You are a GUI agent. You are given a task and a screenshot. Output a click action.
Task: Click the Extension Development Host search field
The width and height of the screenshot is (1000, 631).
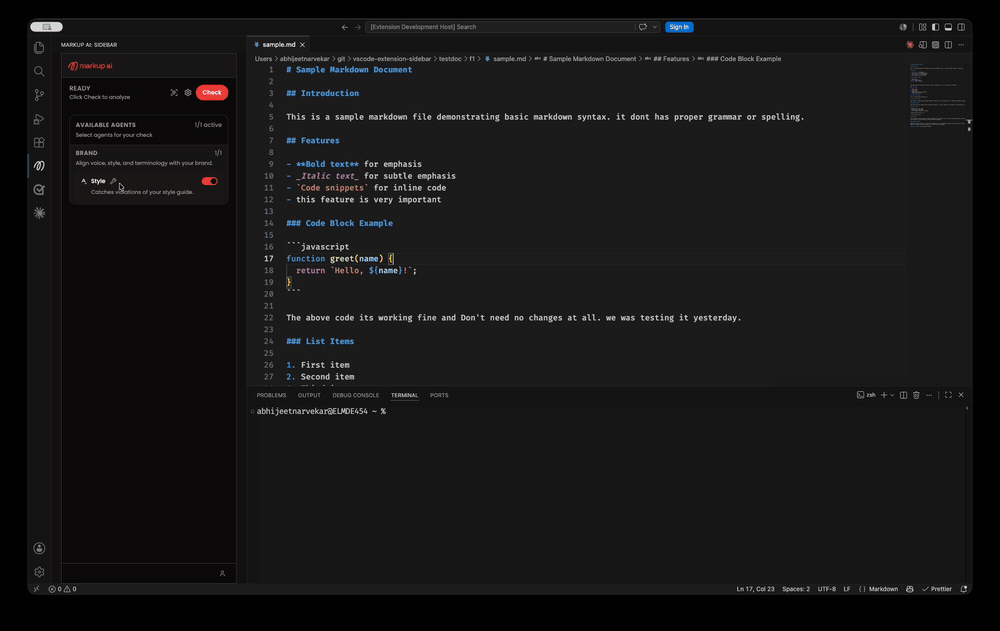(500, 27)
